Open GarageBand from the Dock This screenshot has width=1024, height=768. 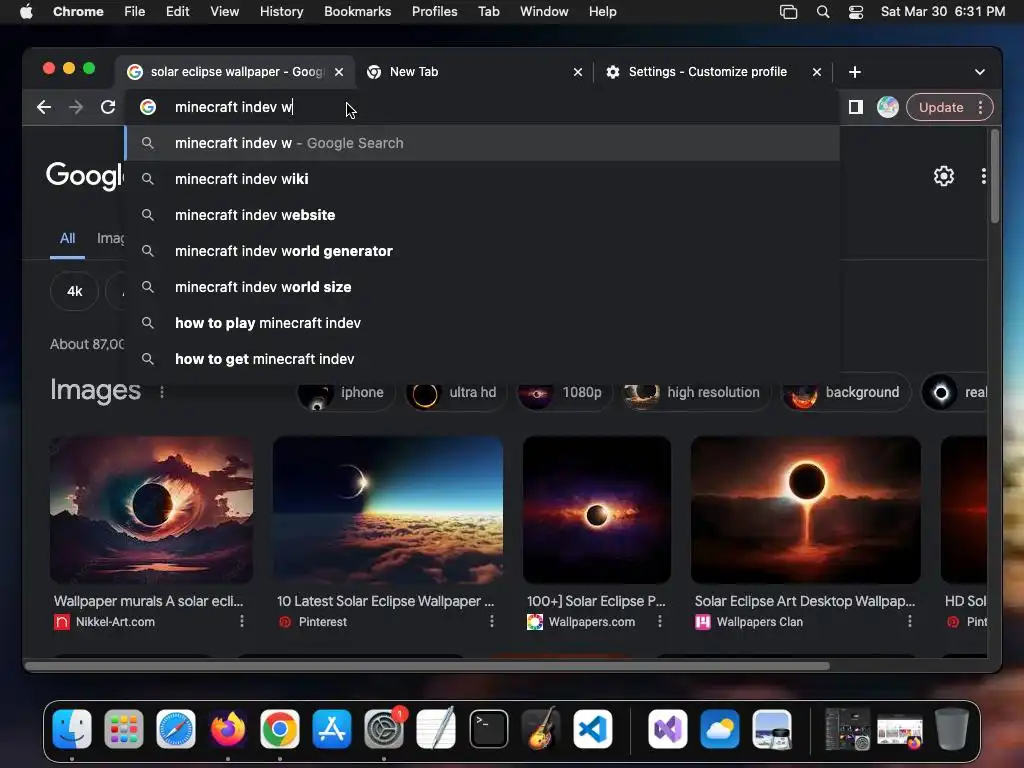coord(541,729)
